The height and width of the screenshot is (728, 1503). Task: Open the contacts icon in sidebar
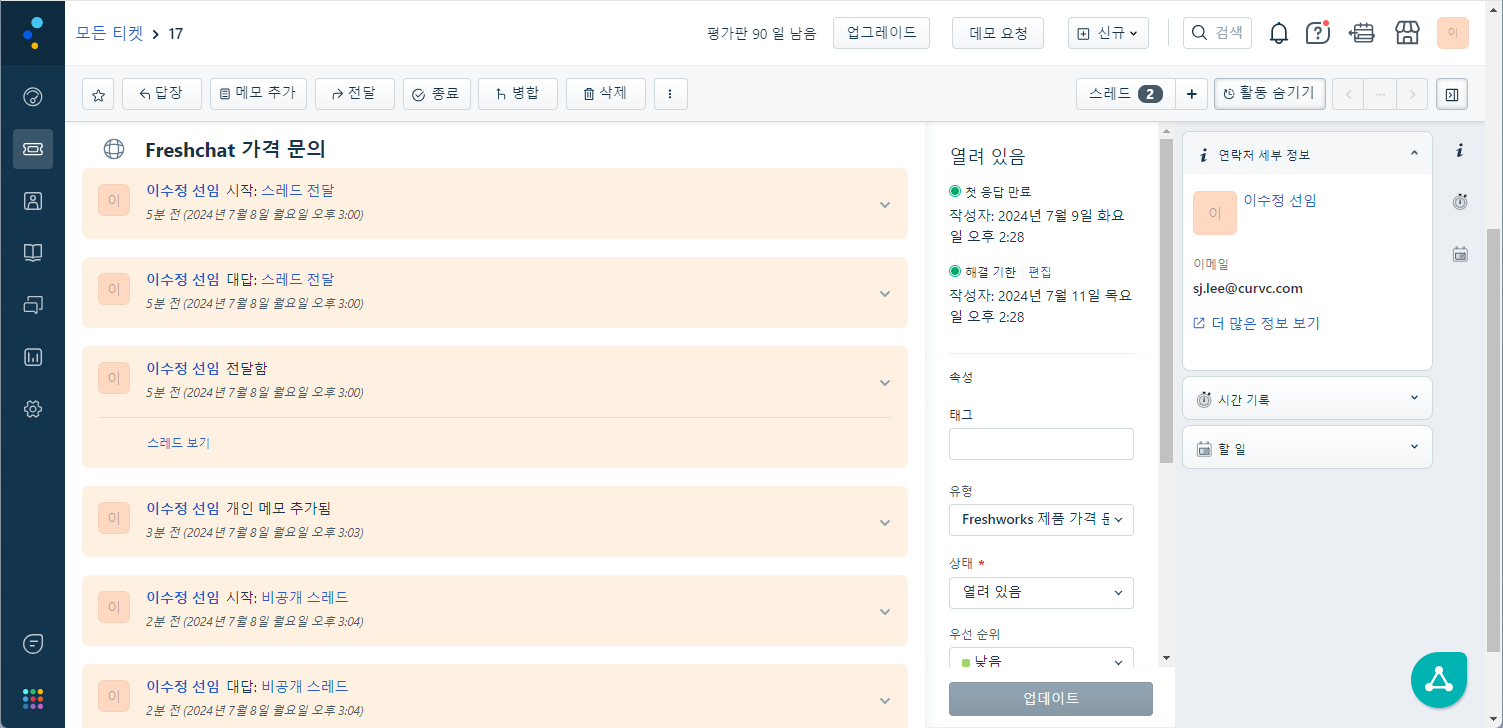[33, 201]
